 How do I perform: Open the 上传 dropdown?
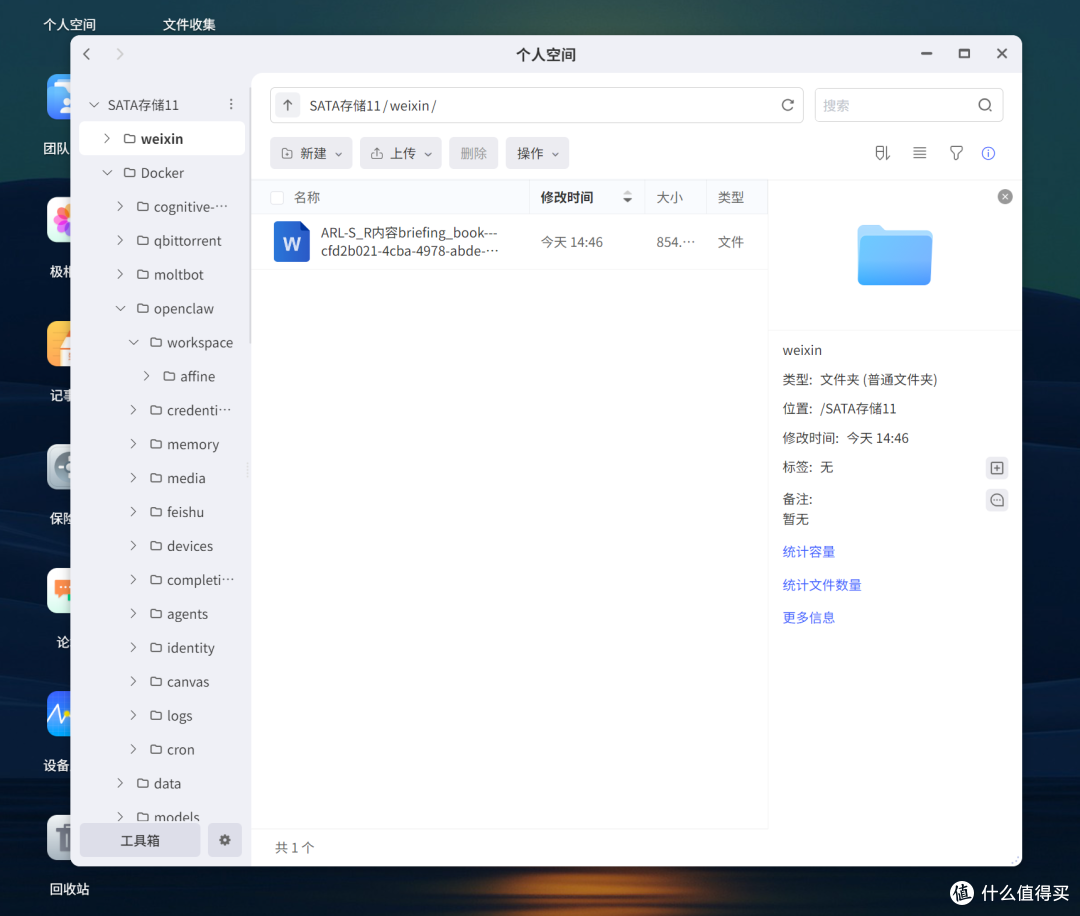tap(400, 153)
